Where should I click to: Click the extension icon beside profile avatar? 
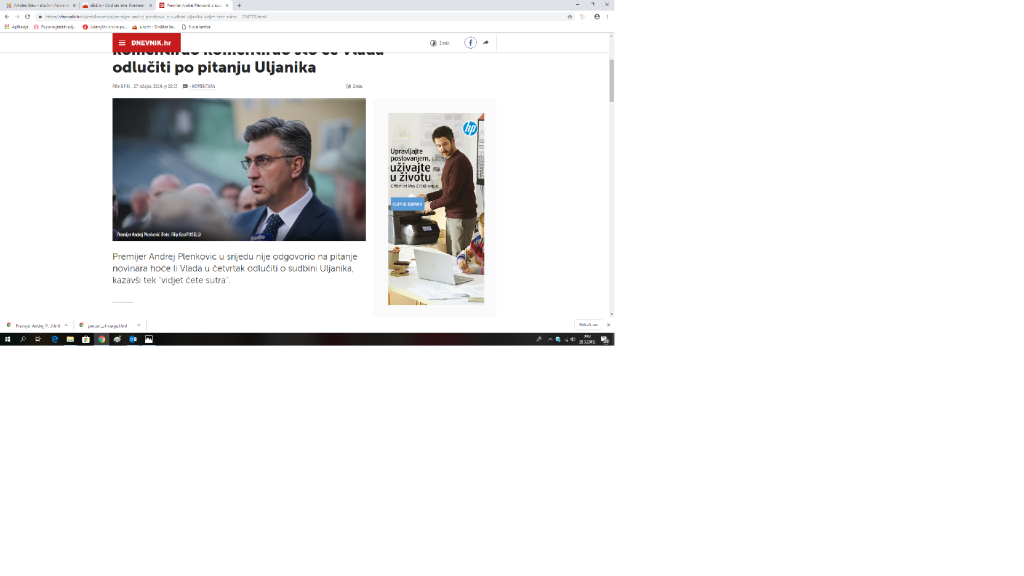point(583,16)
